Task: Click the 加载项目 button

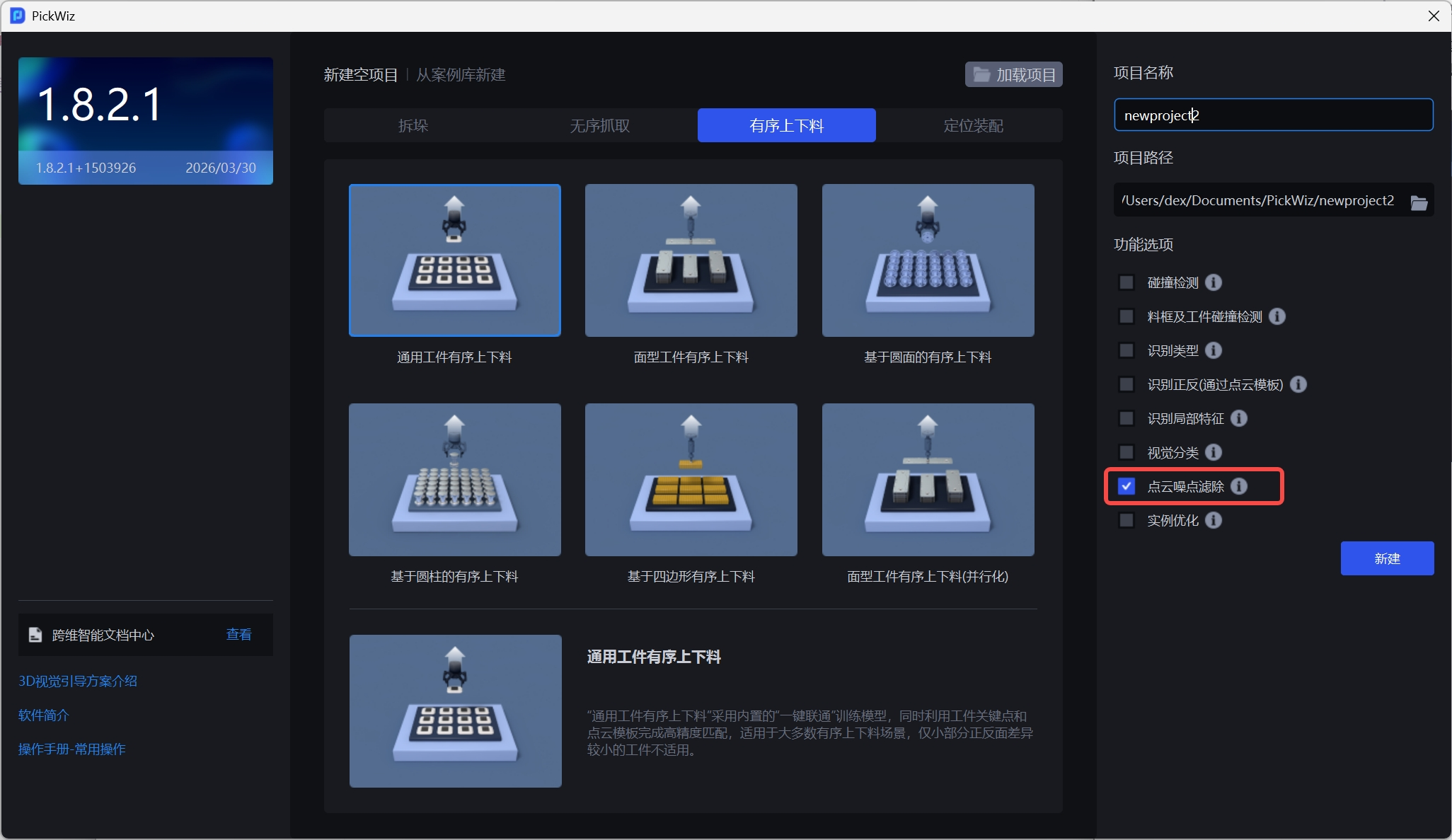Action: pos(1013,74)
